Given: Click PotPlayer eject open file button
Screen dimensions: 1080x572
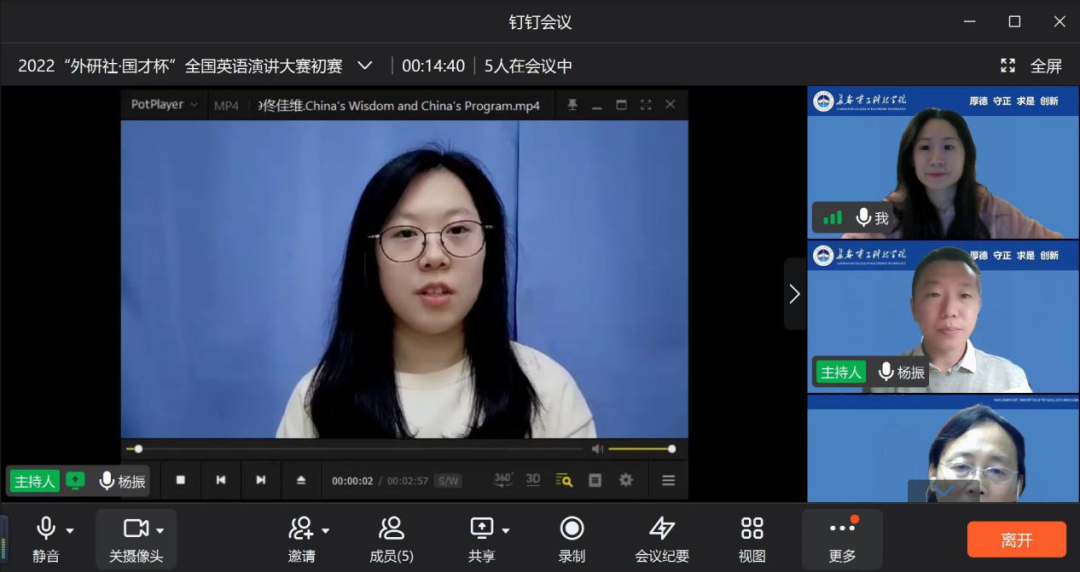Looking at the screenshot, I should tap(301, 480).
